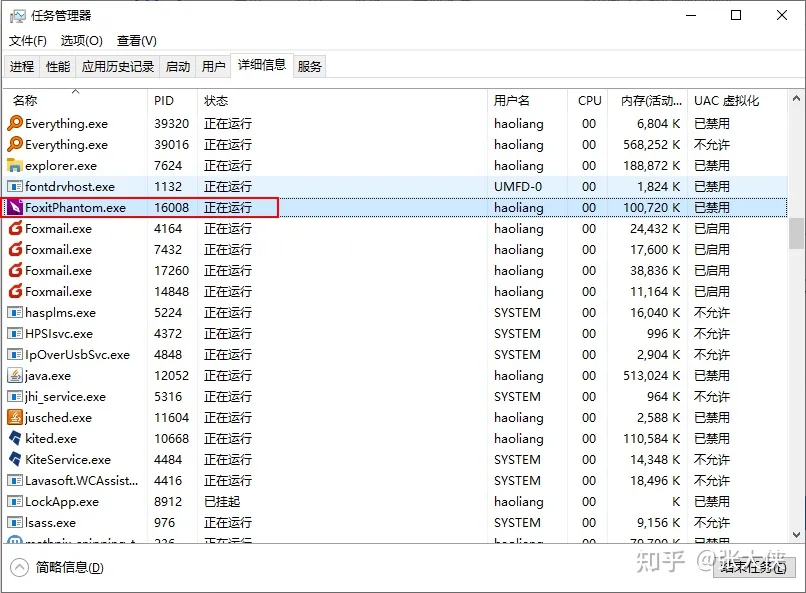Select the lsass.exe process name
The height and width of the screenshot is (593, 806).
tap(50, 523)
